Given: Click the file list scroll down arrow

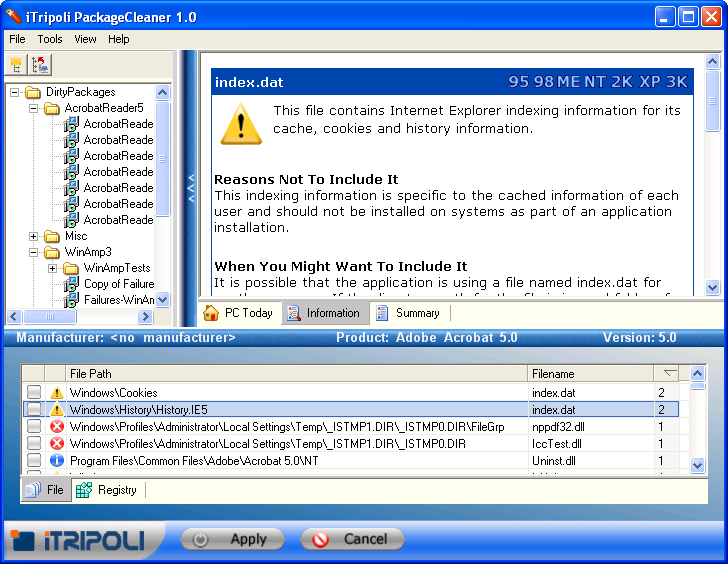Looking at the screenshot, I should pyautogui.click(x=697, y=465).
